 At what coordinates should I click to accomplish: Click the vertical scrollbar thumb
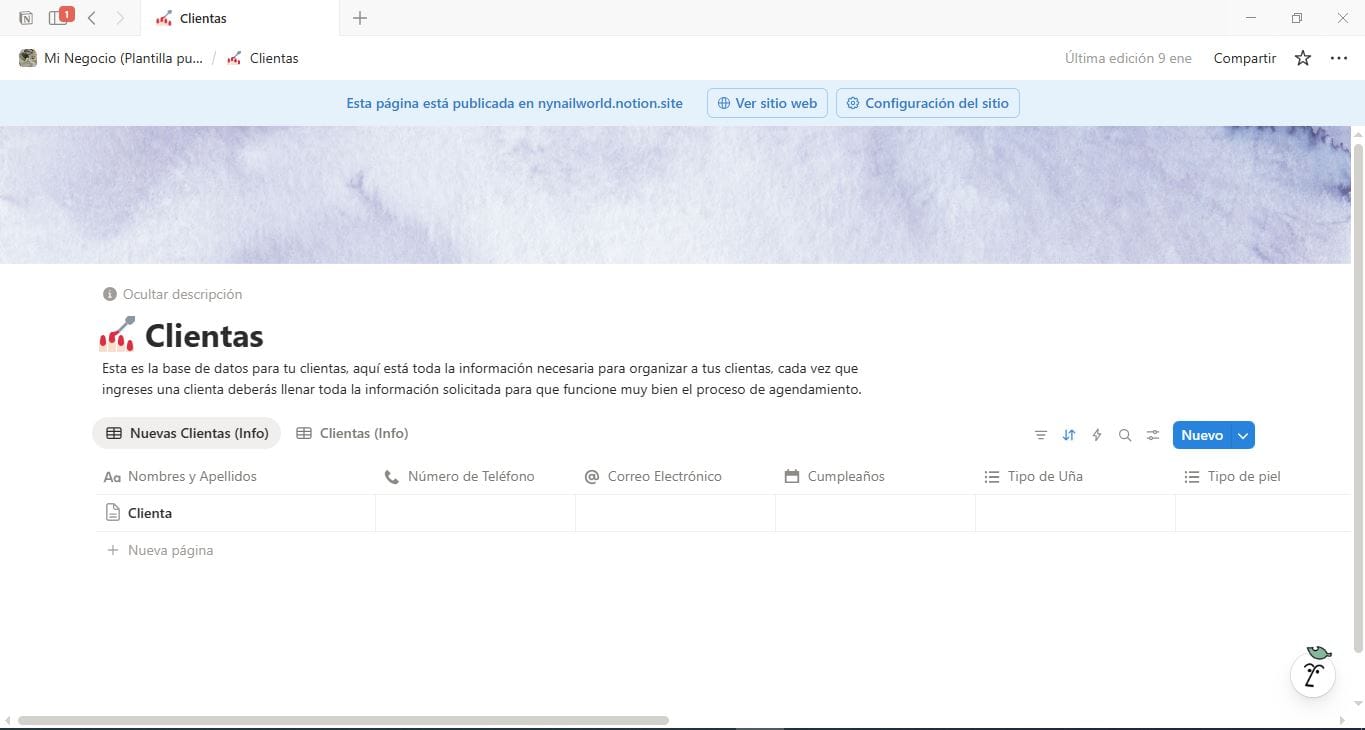(x=1358, y=398)
